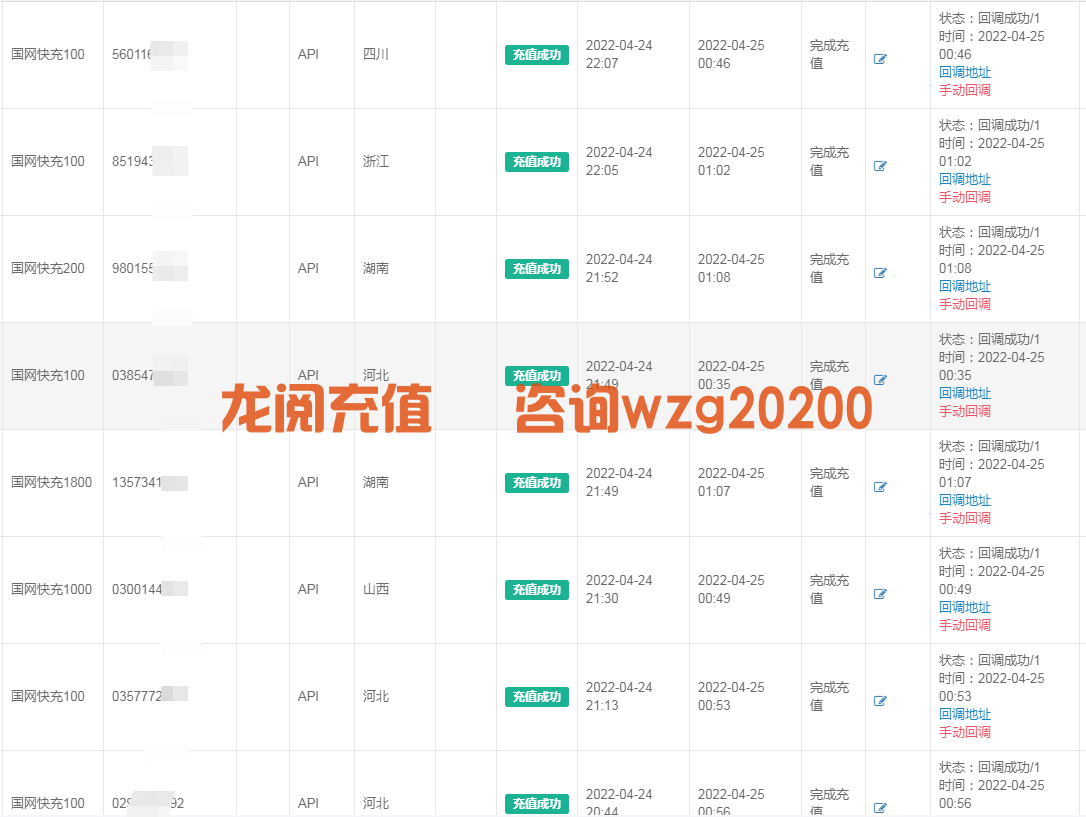Click 充值成功 badge in order 0357772 row
The height and width of the screenshot is (817, 1086).
point(537,697)
